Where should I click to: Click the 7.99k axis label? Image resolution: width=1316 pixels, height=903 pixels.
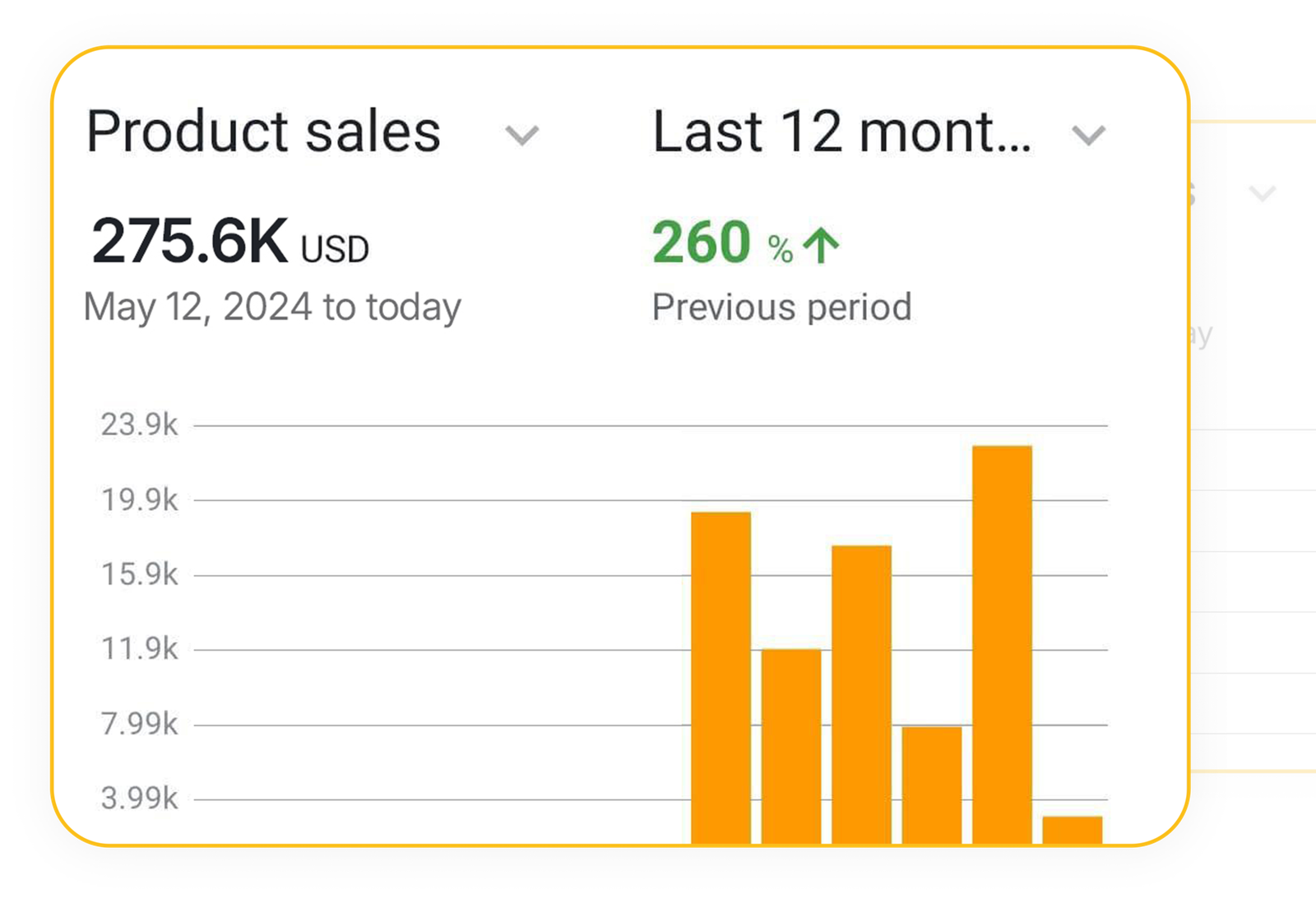pos(139,725)
